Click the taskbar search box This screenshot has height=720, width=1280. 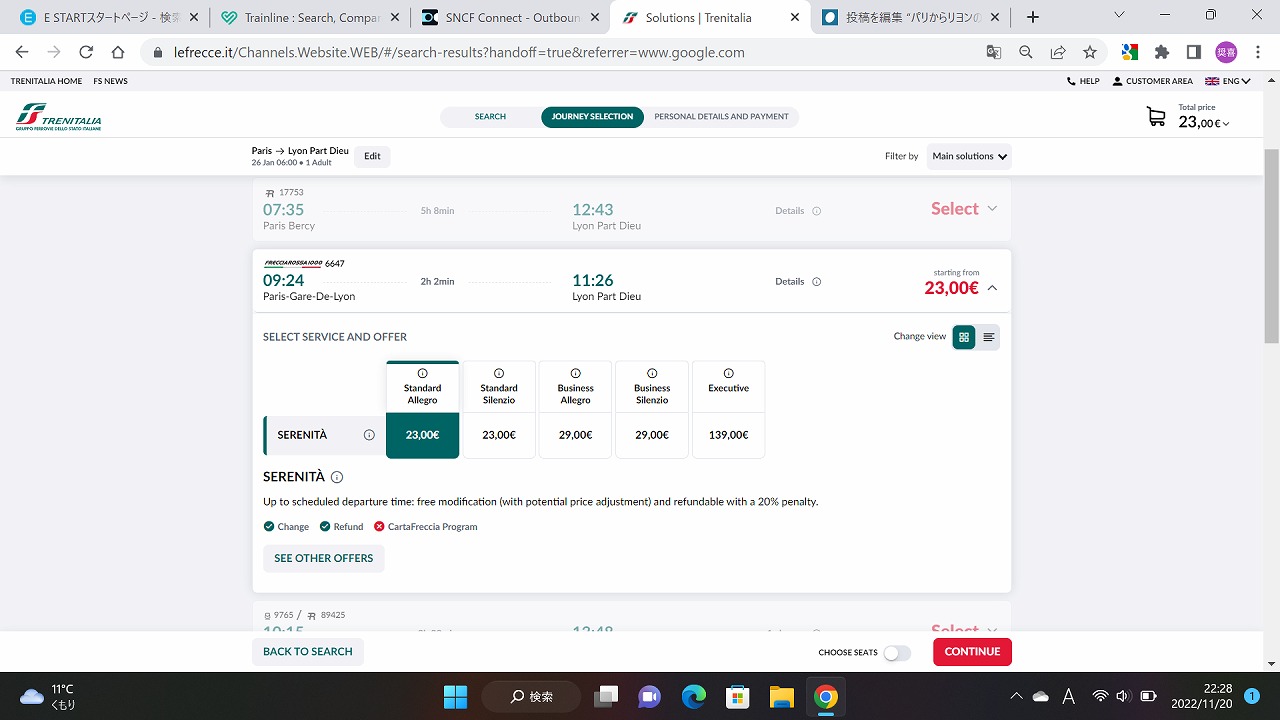coord(532,696)
